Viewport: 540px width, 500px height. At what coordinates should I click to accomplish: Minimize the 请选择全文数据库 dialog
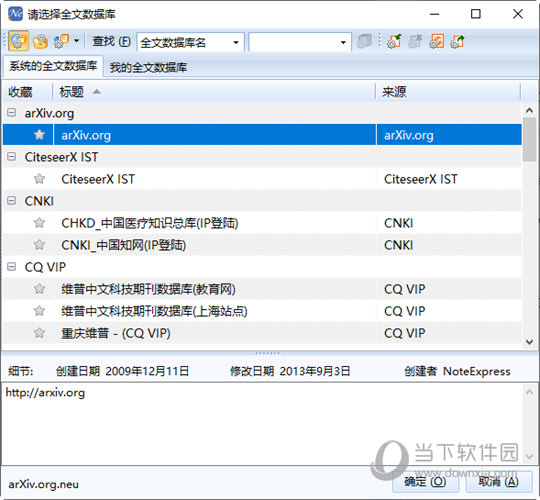point(435,14)
